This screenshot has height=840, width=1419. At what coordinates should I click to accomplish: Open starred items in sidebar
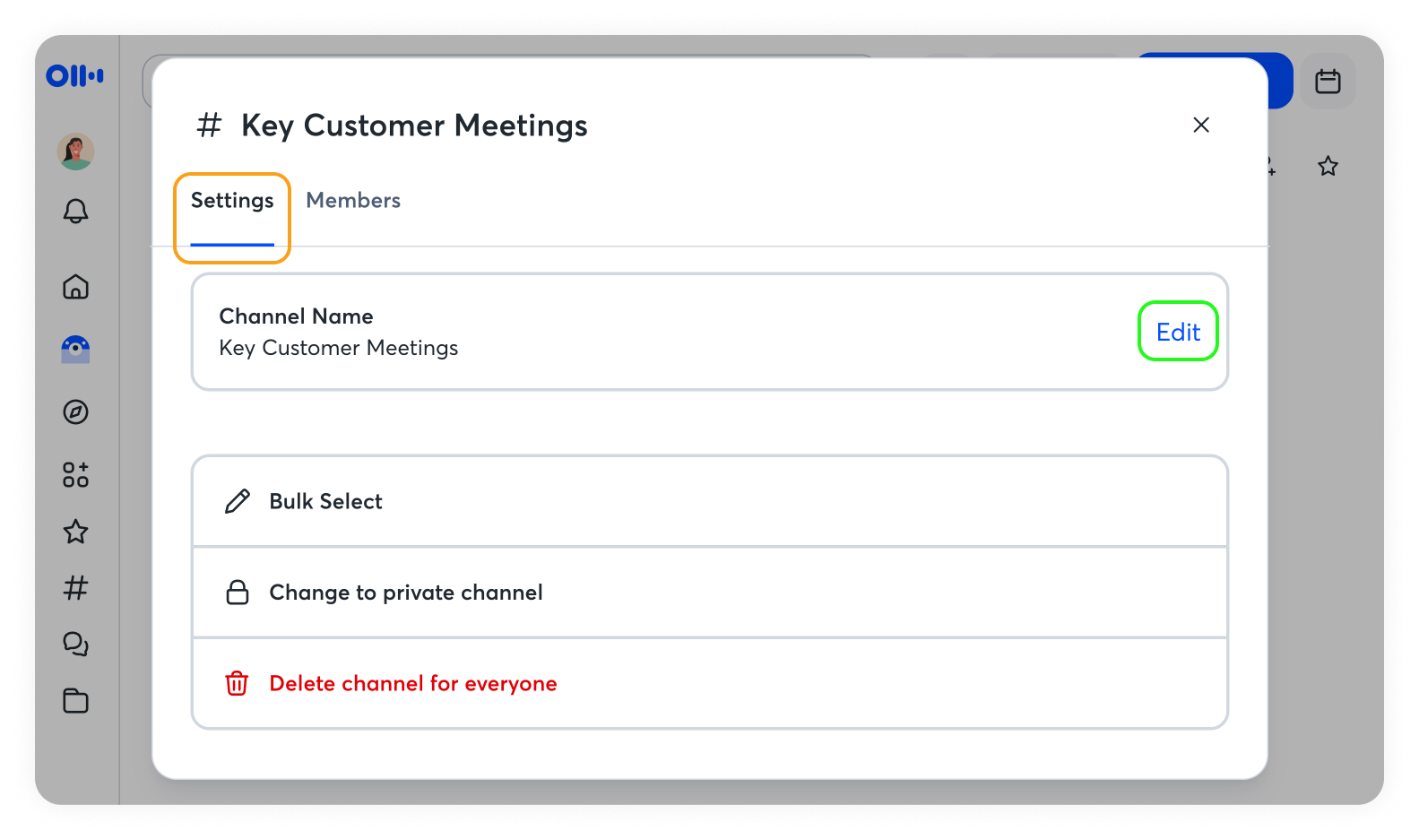click(x=75, y=532)
